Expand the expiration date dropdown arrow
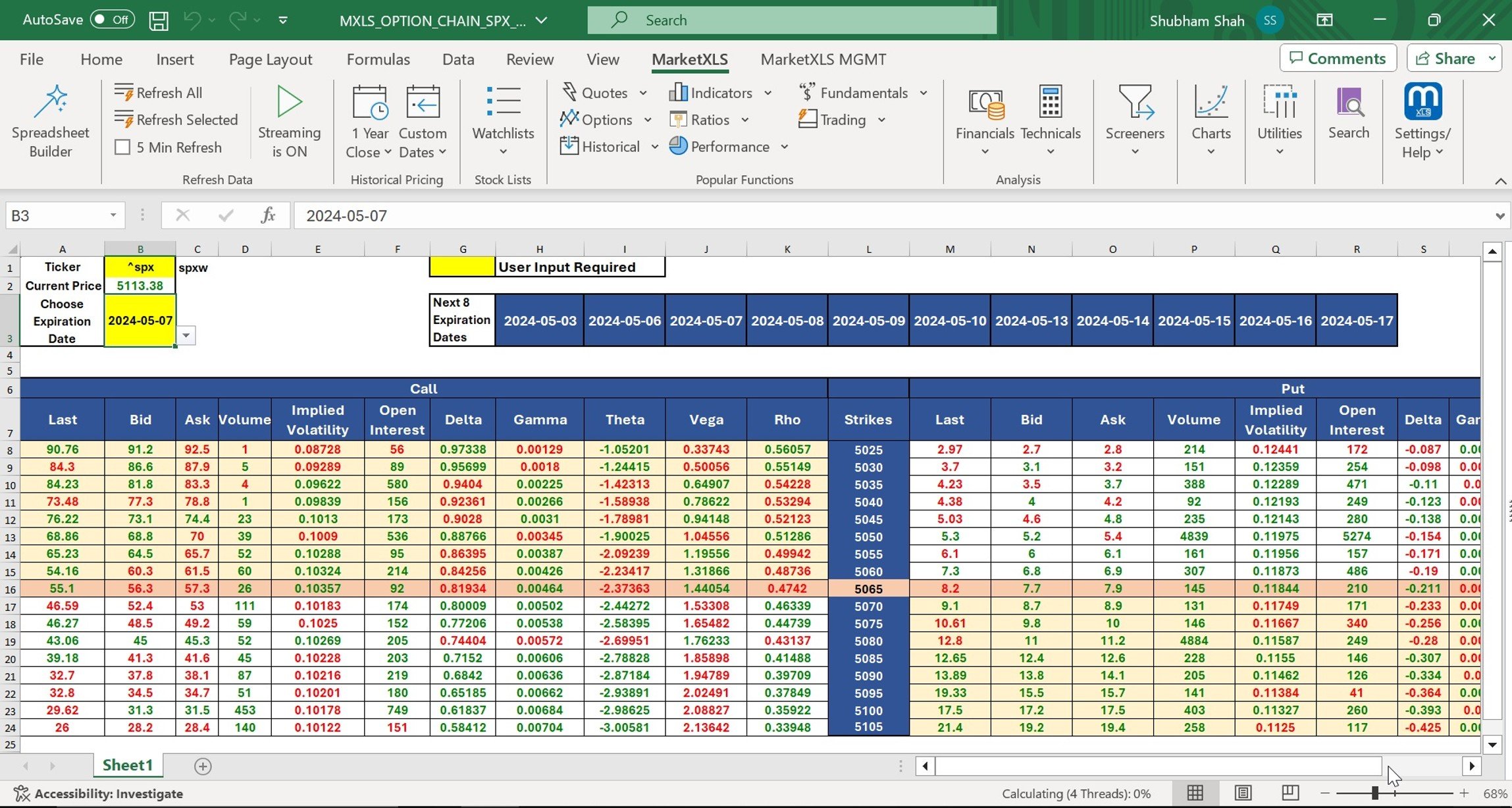Viewport: 1512px width, 808px height. pos(186,336)
